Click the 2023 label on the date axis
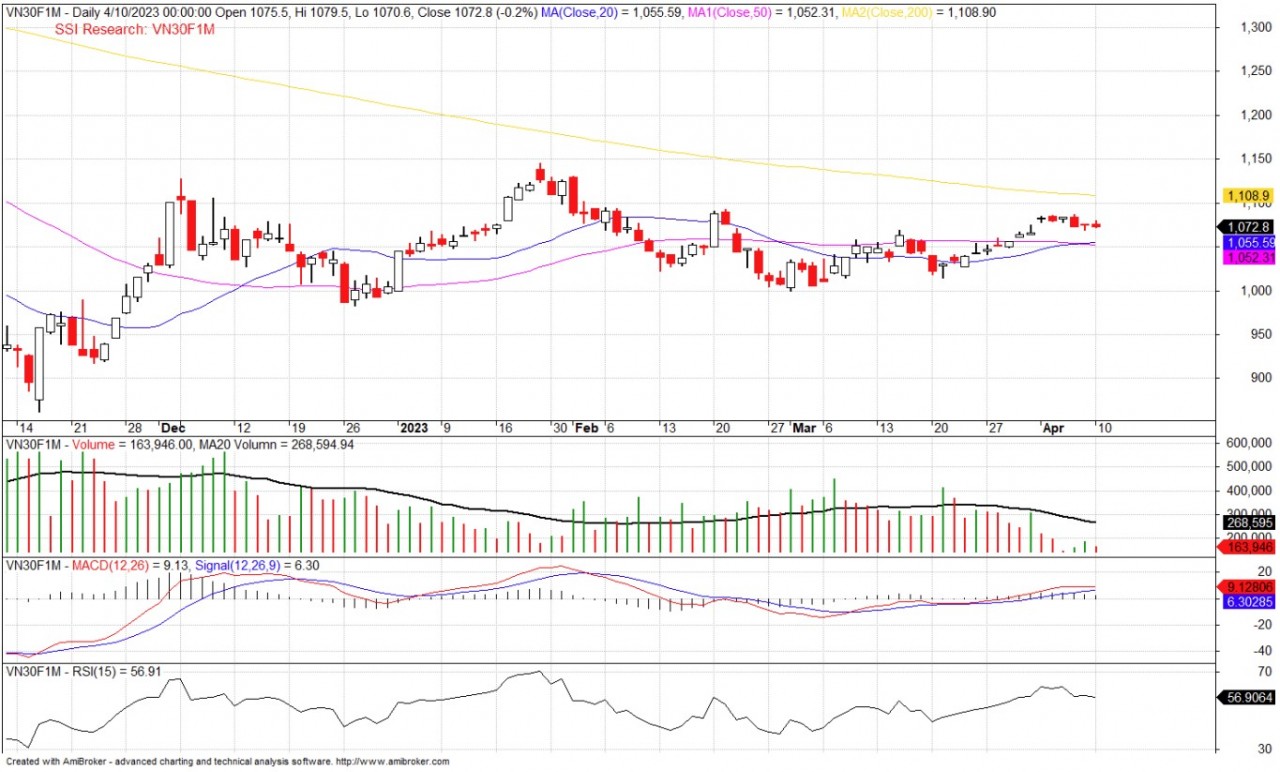Screen dimensions: 1280x772 coord(413,427)
